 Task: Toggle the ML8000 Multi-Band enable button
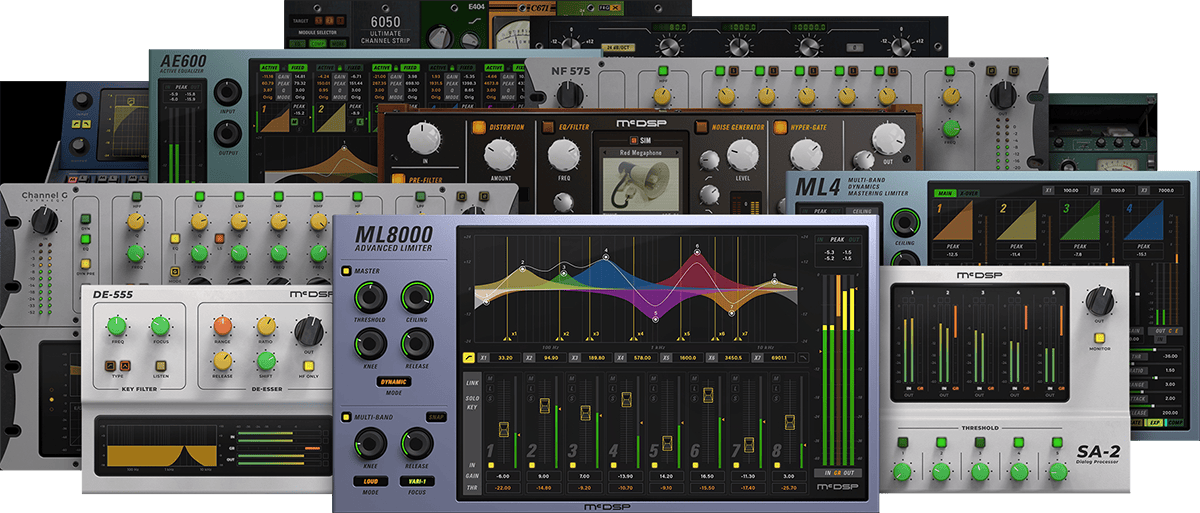347,416
